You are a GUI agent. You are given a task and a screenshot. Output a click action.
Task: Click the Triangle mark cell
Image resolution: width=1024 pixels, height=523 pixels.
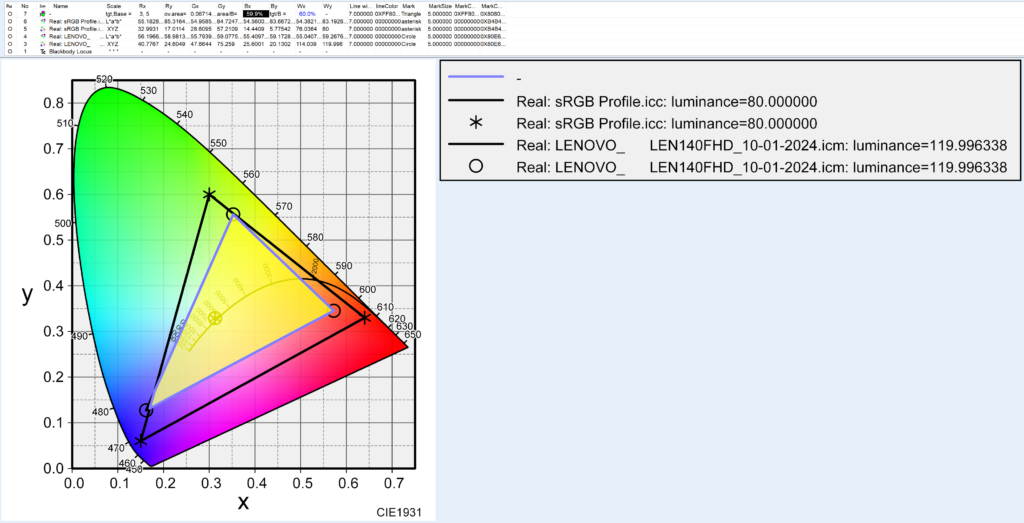coord(411,14)
